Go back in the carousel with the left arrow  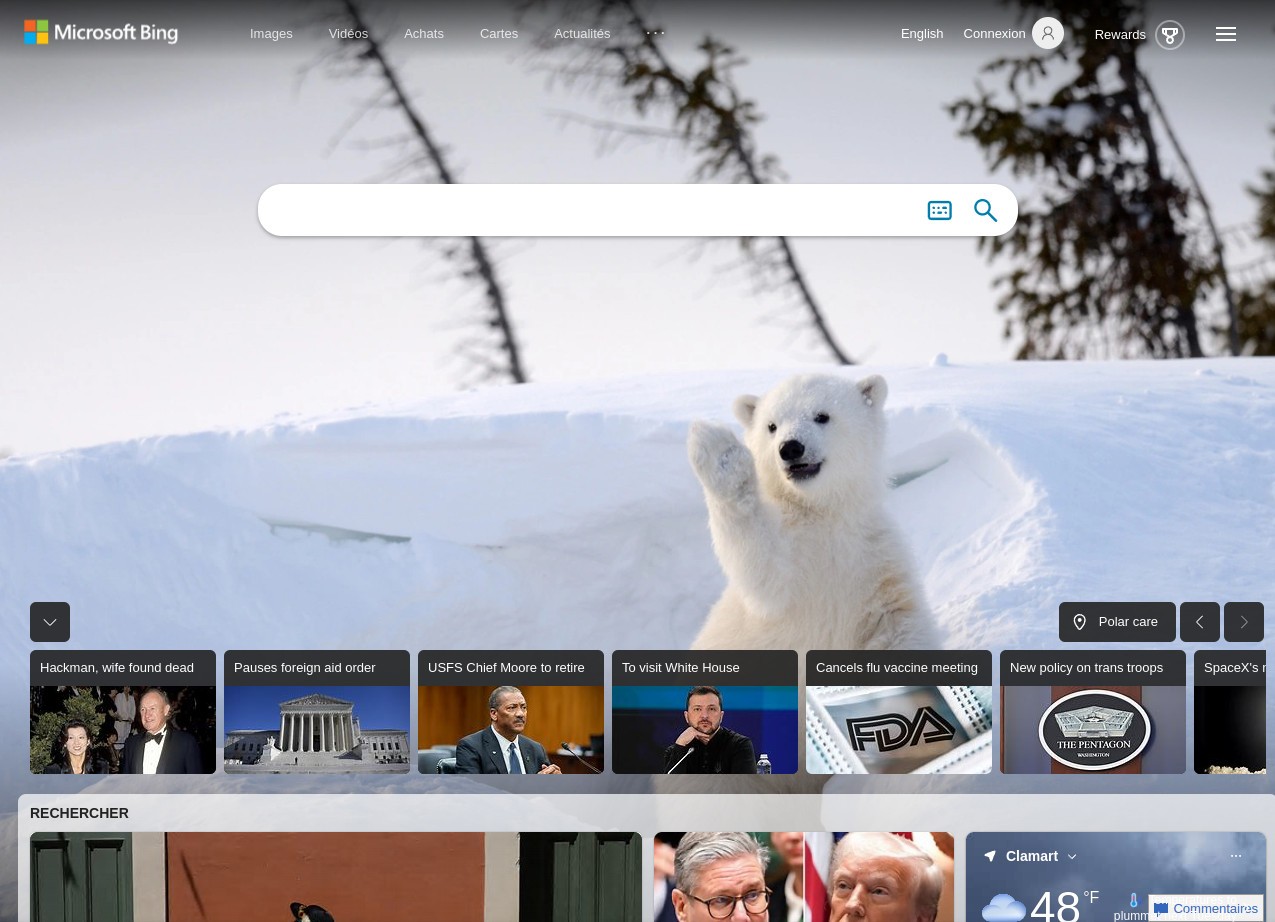[1199, 621]
